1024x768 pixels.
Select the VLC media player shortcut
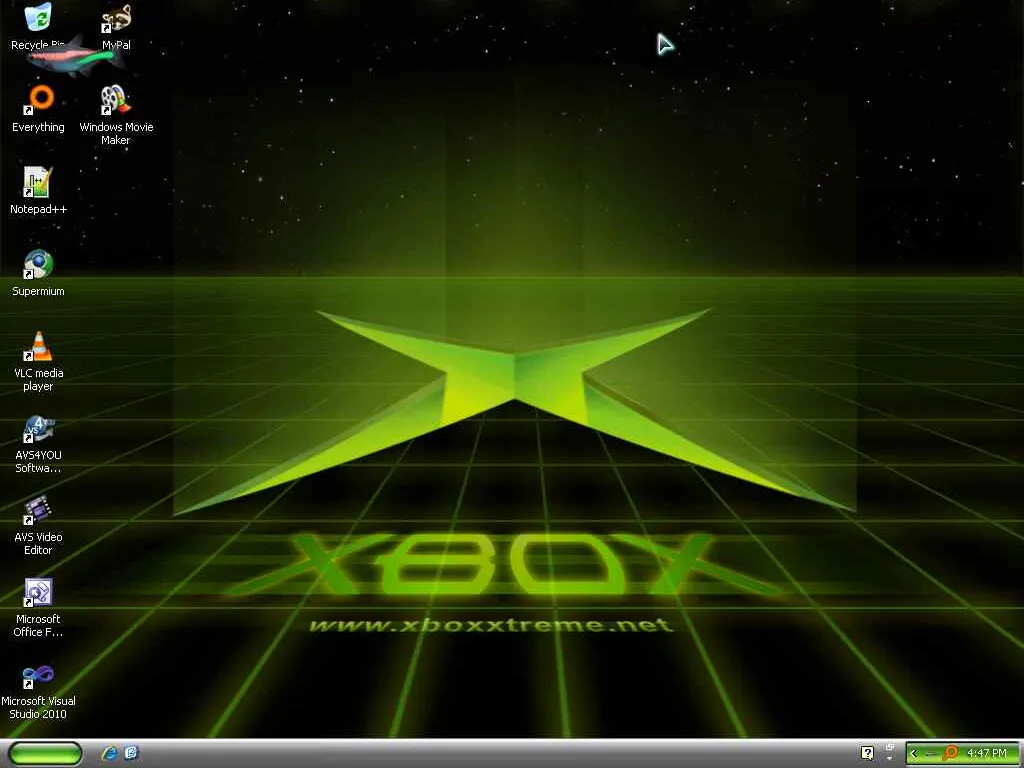(x=38, y=361)
